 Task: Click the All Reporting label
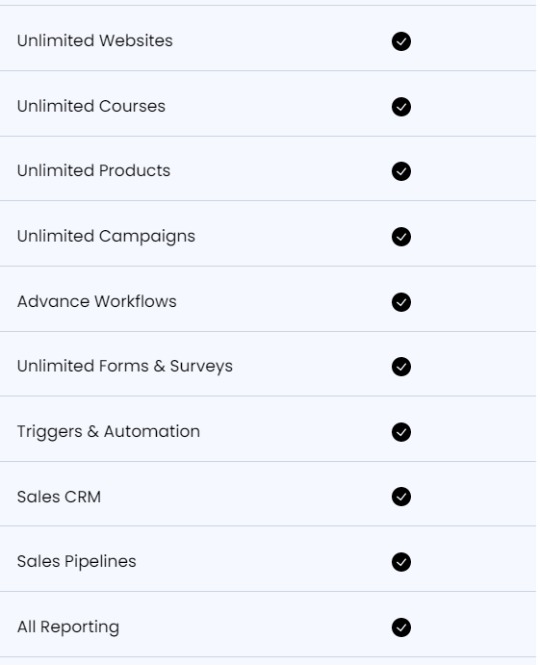point(68,627)
